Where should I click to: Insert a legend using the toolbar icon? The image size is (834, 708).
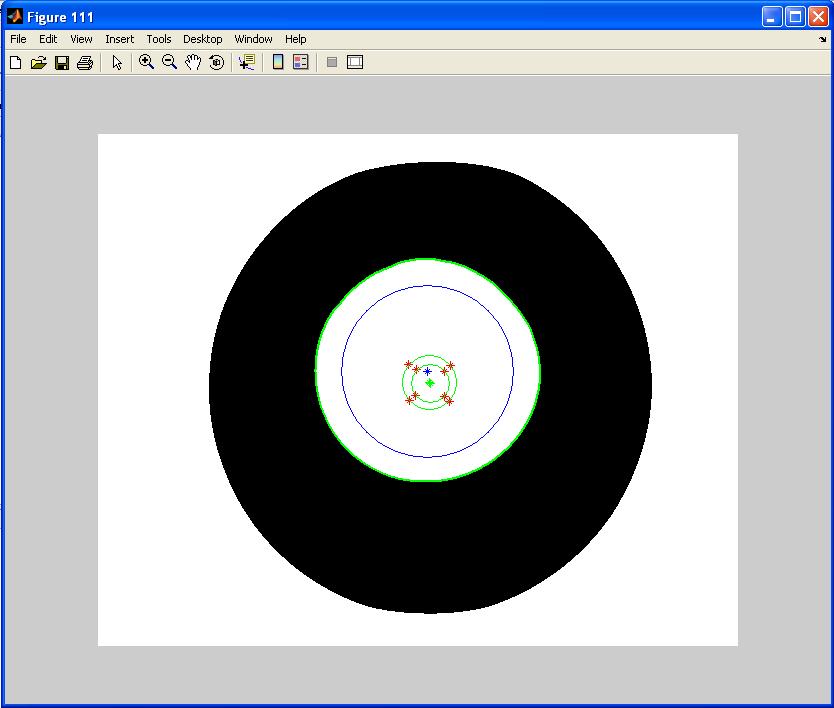[300, 62]
